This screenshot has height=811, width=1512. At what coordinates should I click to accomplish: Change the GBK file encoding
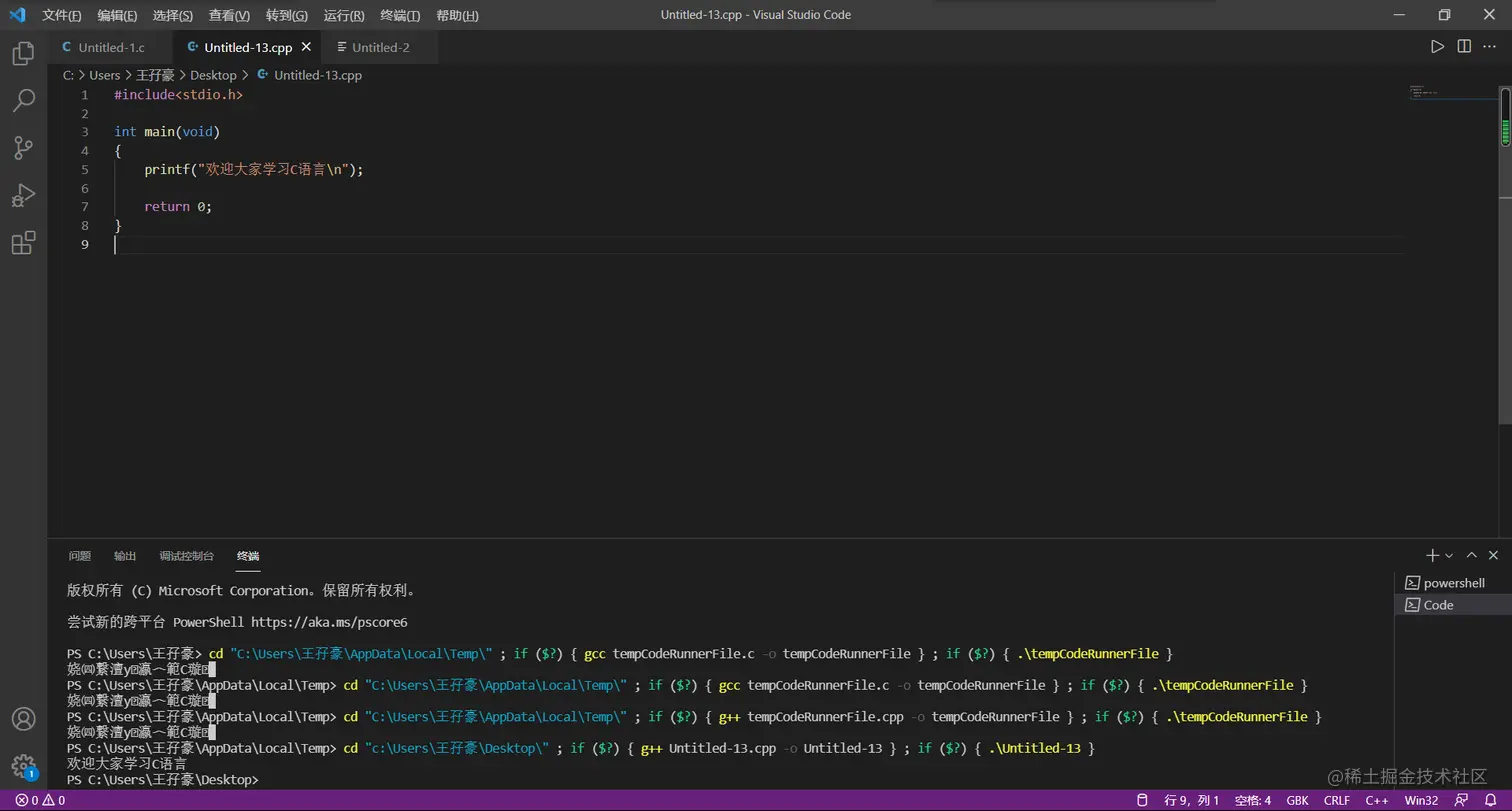pos(1297,800)
